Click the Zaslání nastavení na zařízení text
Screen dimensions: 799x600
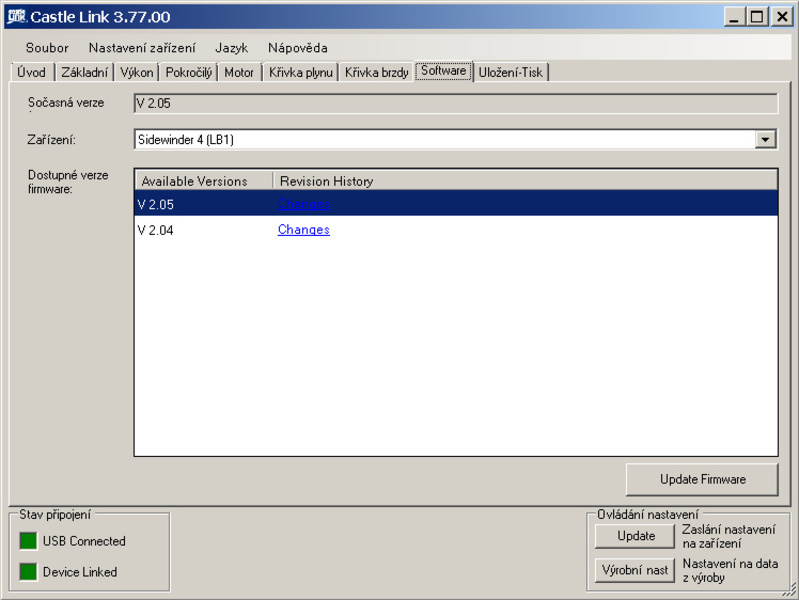point(729,536)
